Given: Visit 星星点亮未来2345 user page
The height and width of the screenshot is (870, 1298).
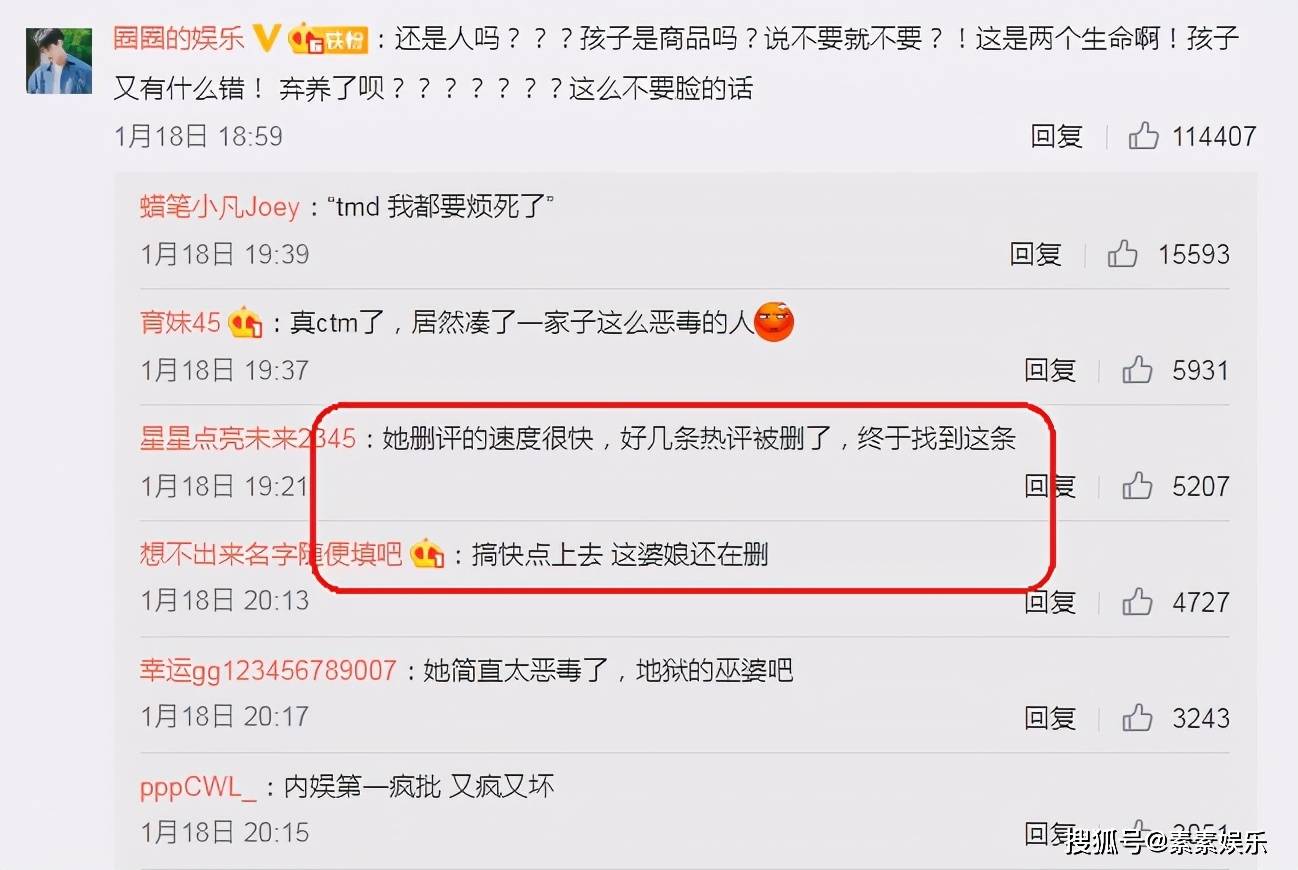Looking at the screenshot, I should (247, 438).
